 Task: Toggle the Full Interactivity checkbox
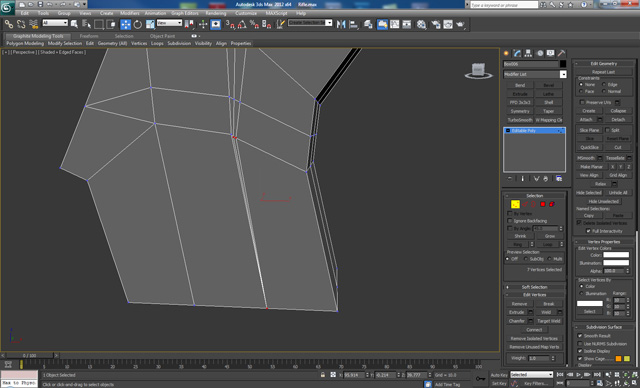click(x=588, y=231)
